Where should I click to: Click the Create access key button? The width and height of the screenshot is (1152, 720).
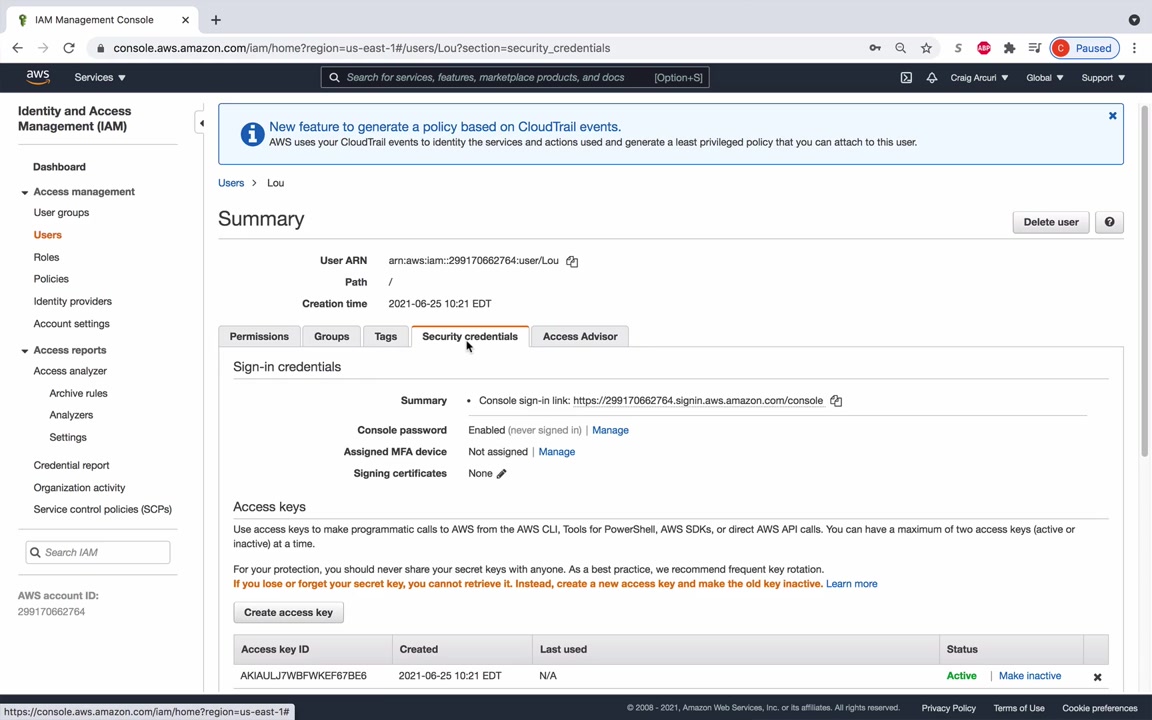tap(288, 612)
